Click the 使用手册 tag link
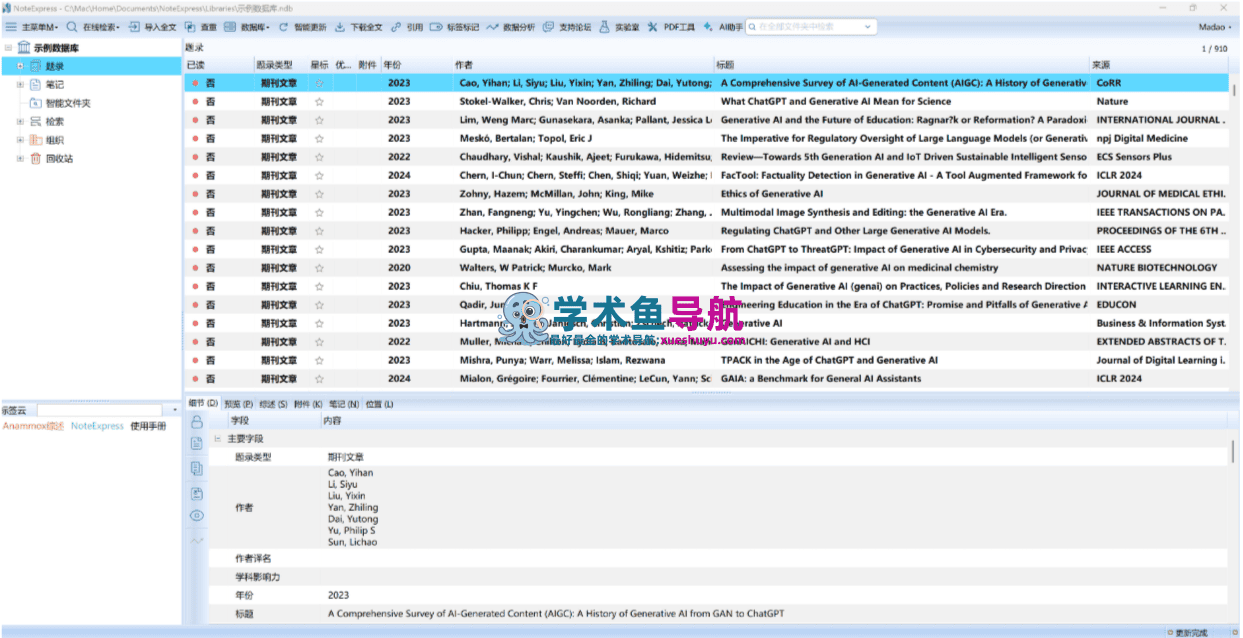Screen dimensions: 1243x638 coord(148,426)
